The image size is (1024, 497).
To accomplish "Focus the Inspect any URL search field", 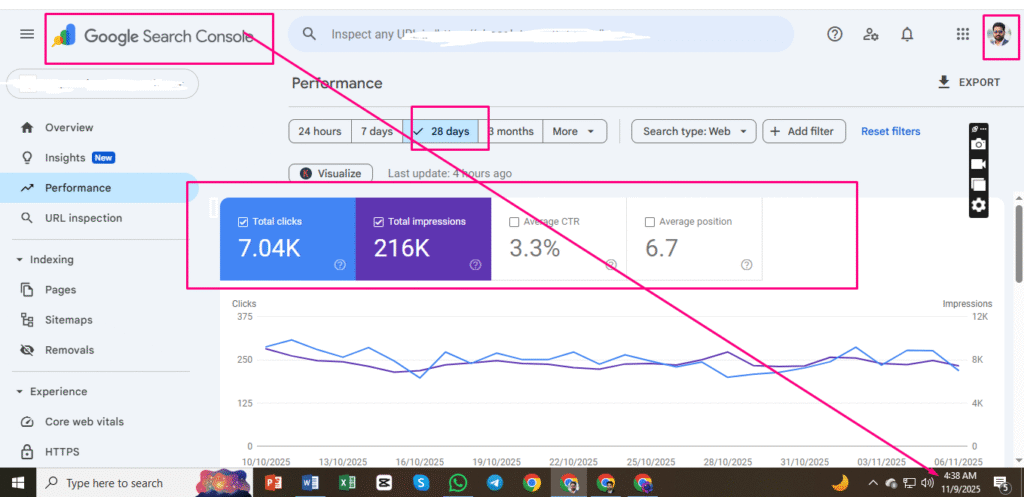I will pyautogui.click(x=541, y=34).
